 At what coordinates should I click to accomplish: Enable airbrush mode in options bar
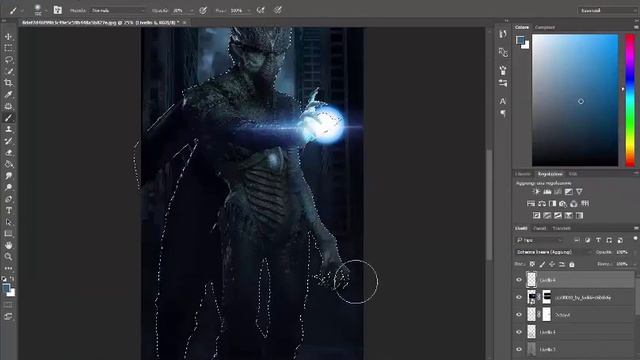coord(261,10)
